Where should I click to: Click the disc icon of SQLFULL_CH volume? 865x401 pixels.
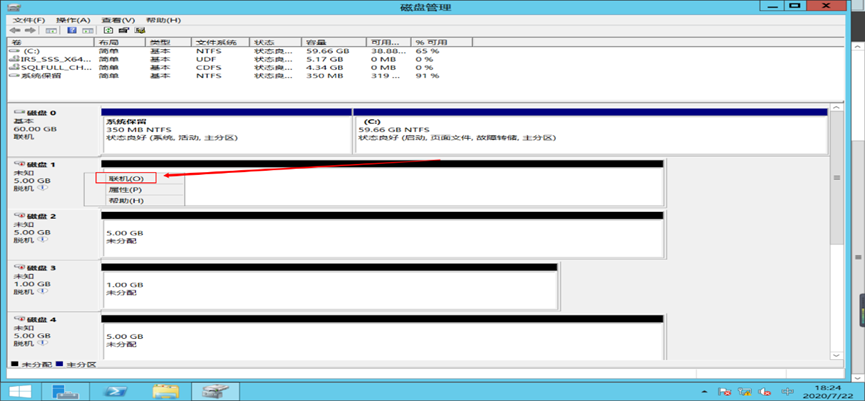pos(15,67)
